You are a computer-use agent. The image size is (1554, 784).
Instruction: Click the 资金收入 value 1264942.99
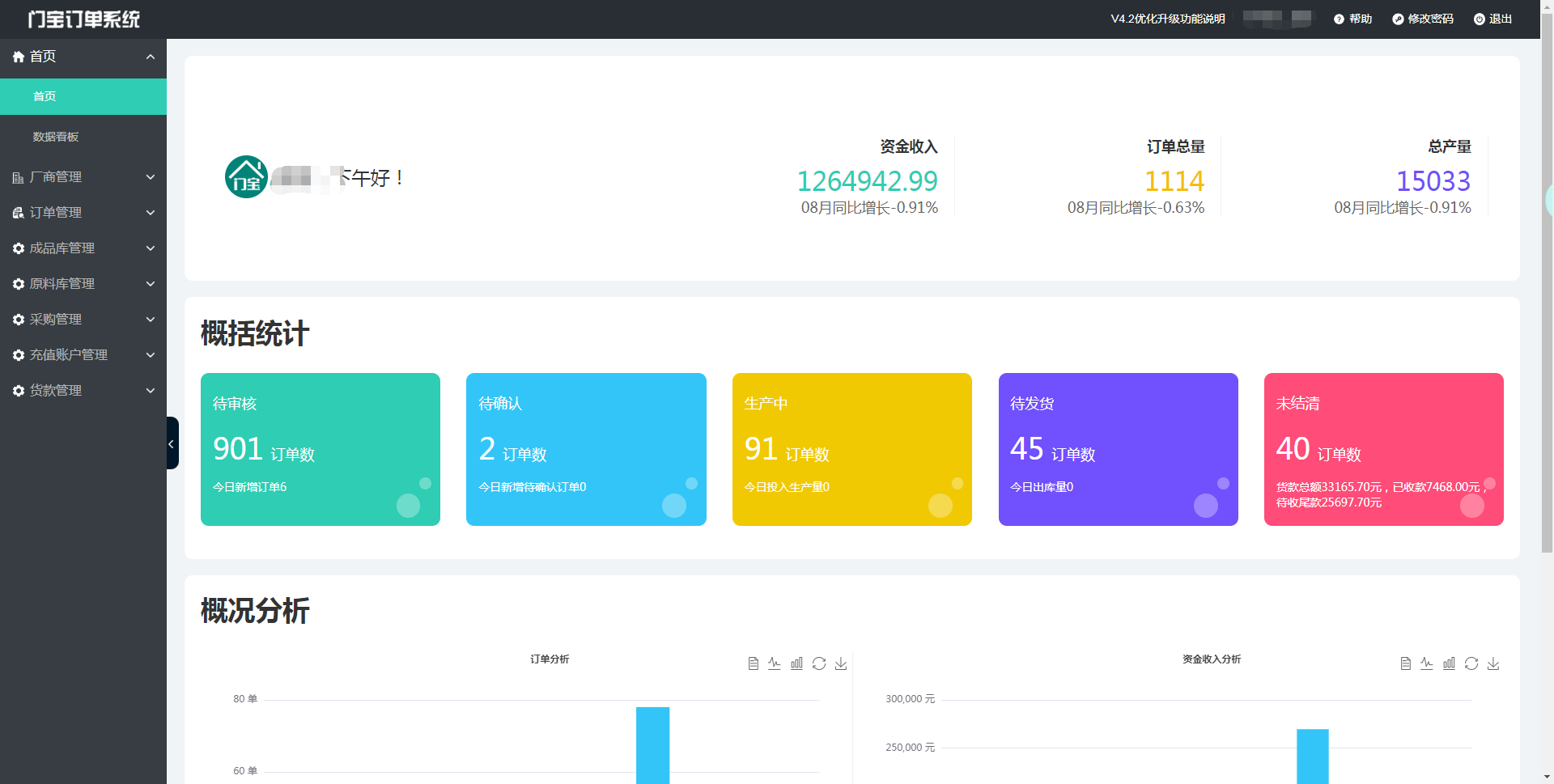point(867,180)
